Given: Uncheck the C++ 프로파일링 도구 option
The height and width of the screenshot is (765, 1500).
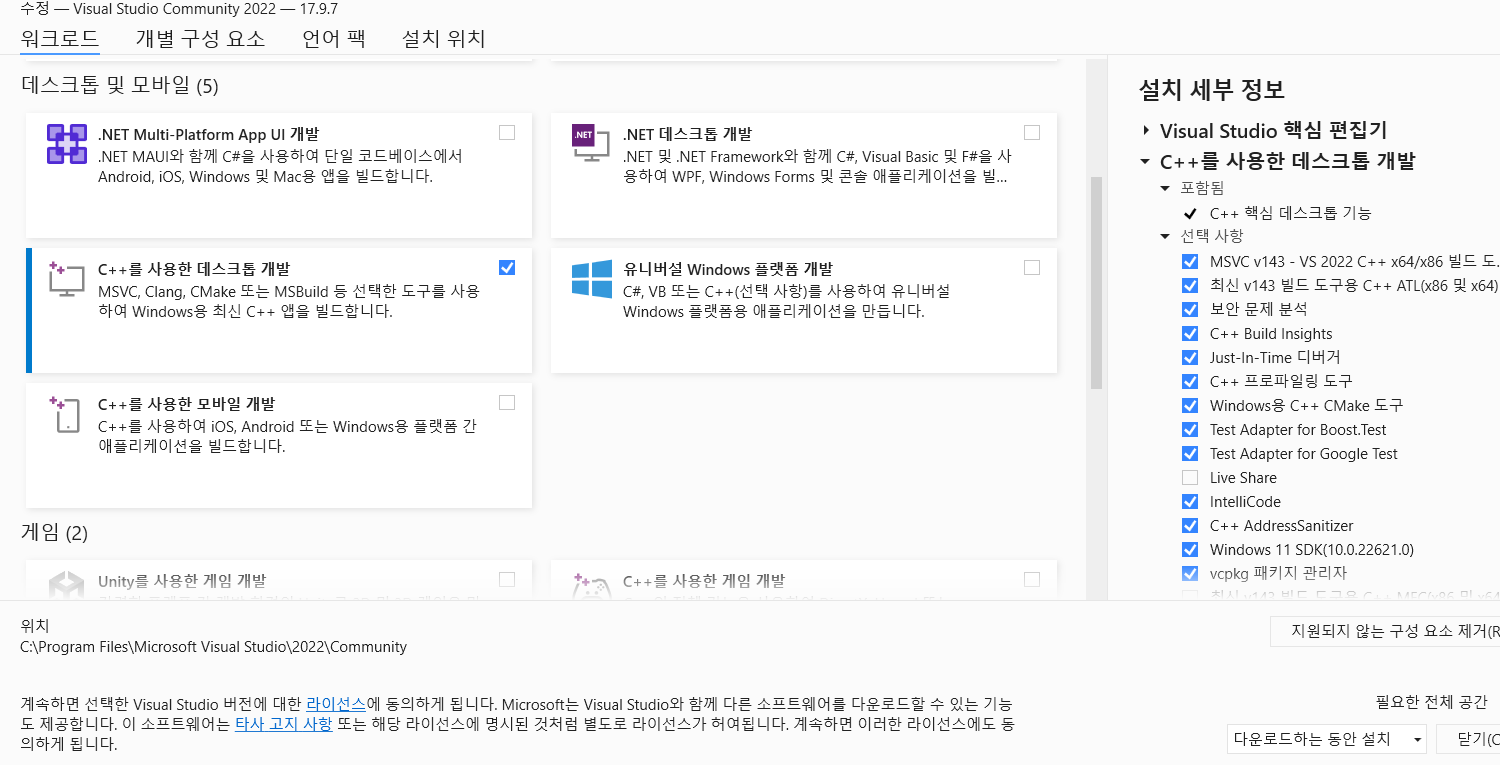Looking at the screenshot, I should [1190, 381].
